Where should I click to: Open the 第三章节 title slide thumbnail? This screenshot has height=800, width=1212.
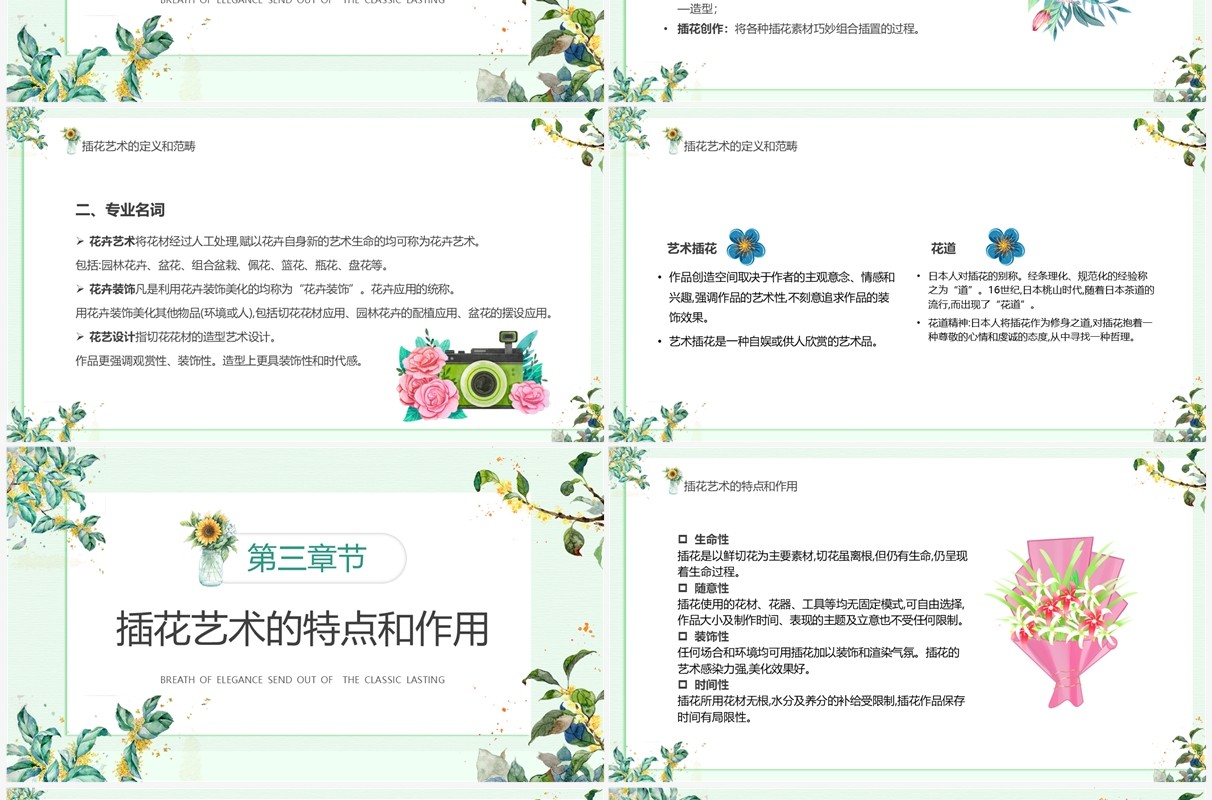pos(305,614)
